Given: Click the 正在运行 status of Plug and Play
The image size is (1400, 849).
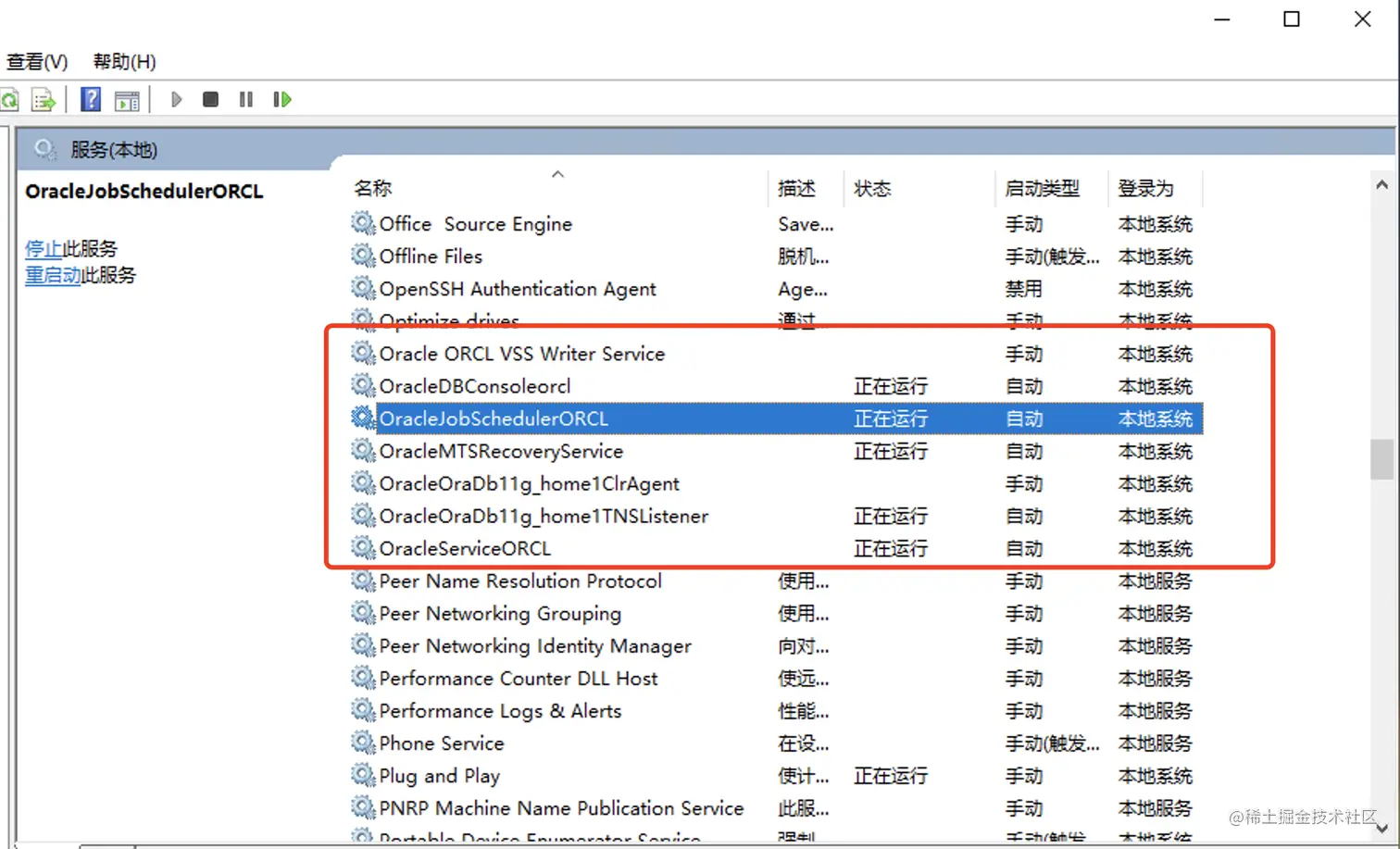Looking at the screenshot, I should click(891, 776).
